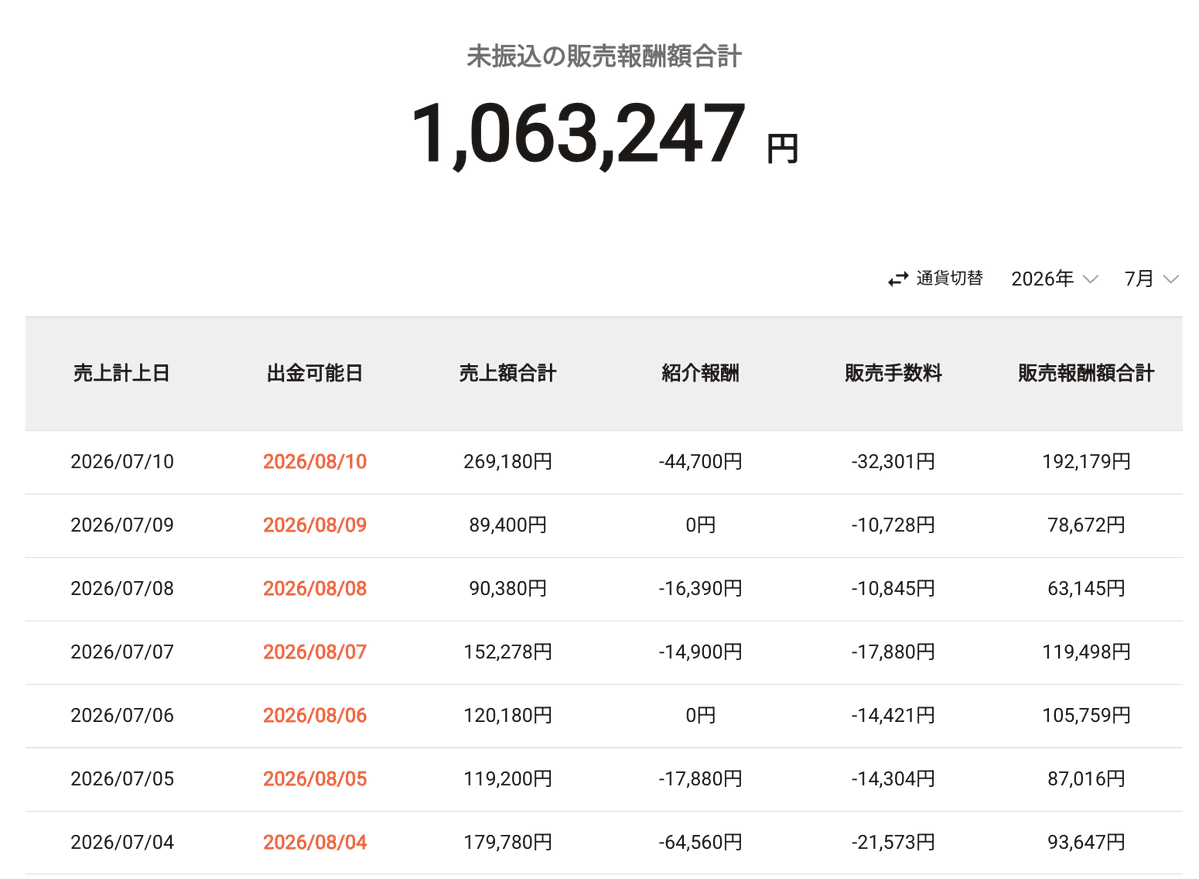Viewport: 1199px width, 879px height.
Task: Click the 売上額合計 column header
Action: (x=508, y=373)
